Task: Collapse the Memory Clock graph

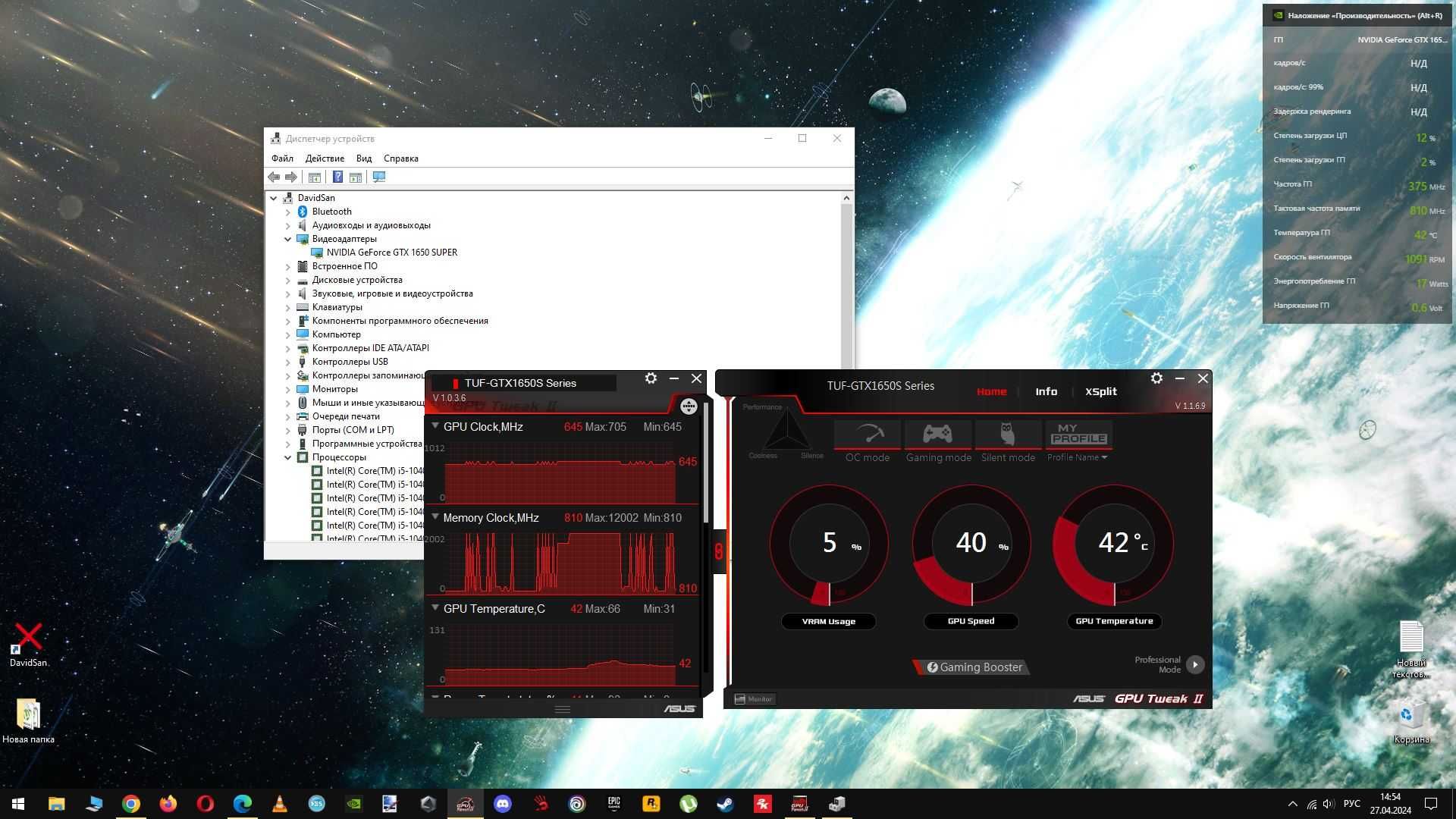Action: pos(435,517)
